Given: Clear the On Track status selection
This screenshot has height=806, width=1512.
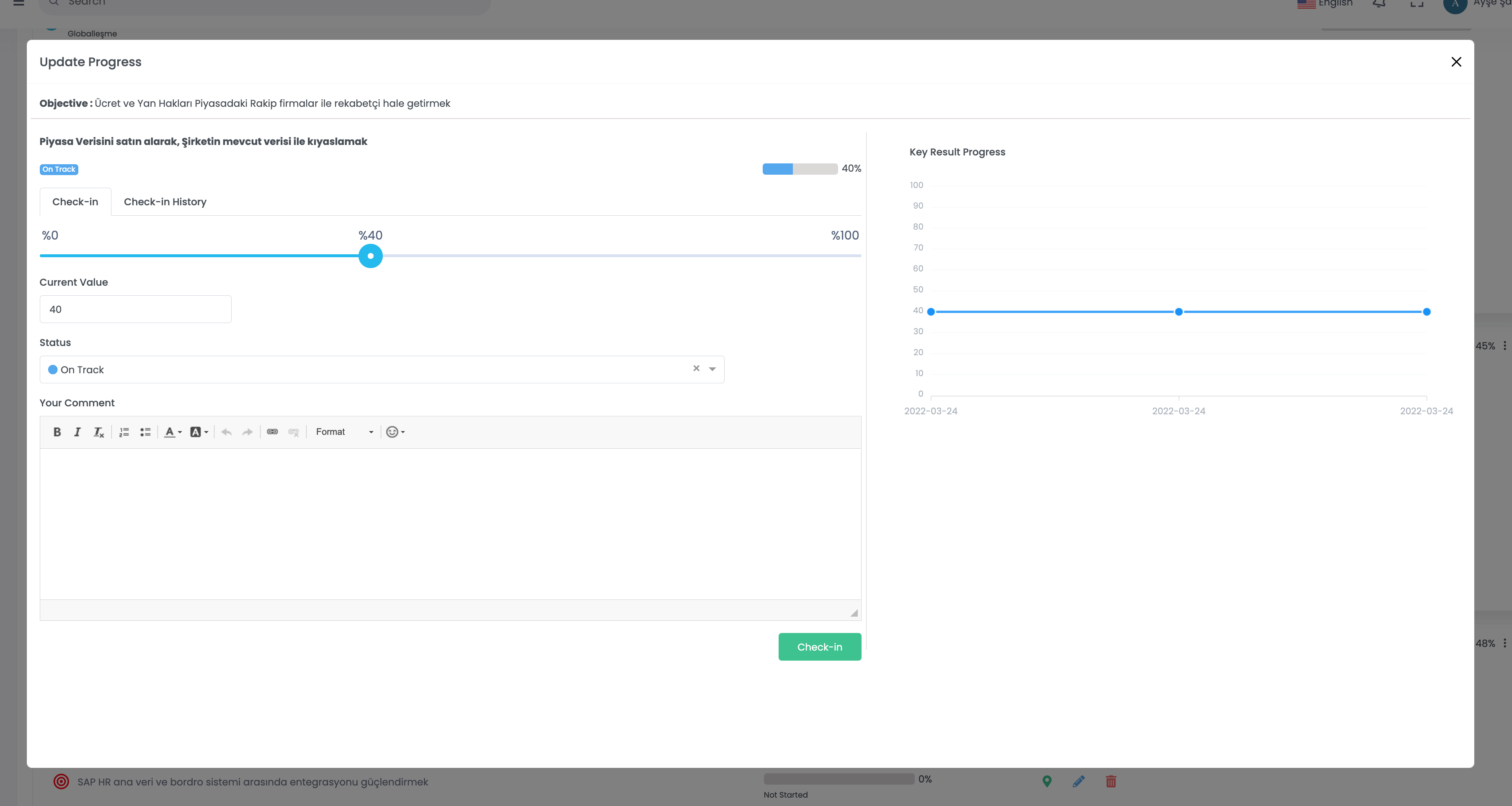Looking at the screenshot, I should coord(696,369).
